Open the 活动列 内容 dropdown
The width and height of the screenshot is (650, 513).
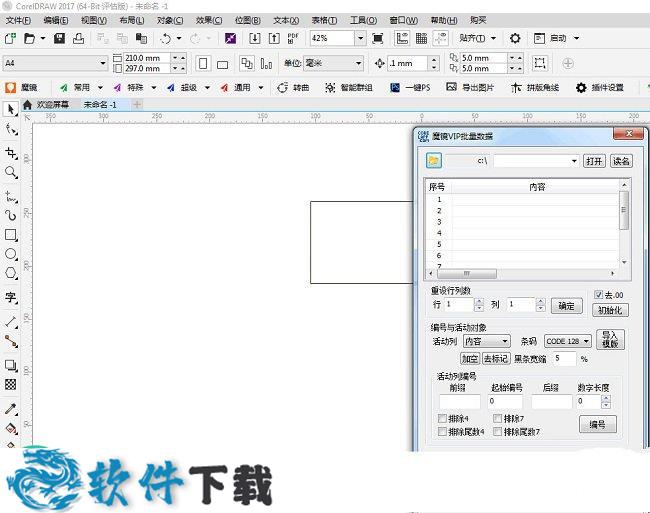505,341
